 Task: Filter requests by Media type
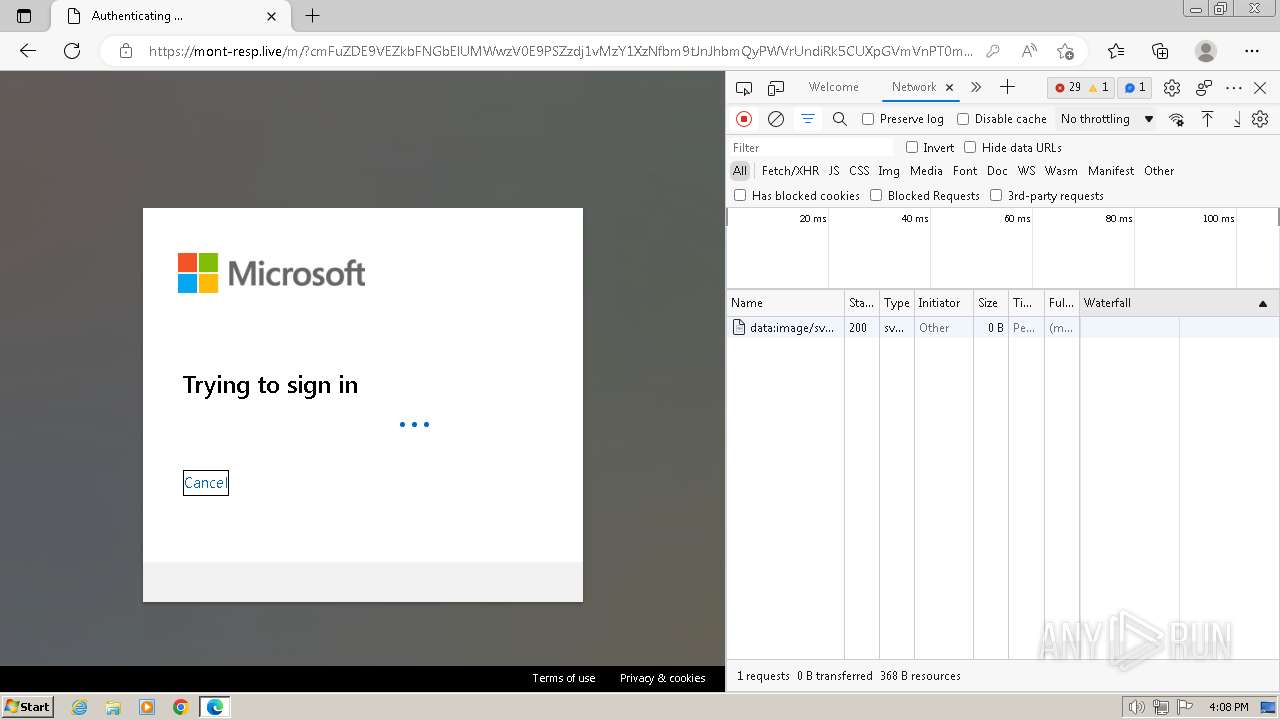click(926, 171)
